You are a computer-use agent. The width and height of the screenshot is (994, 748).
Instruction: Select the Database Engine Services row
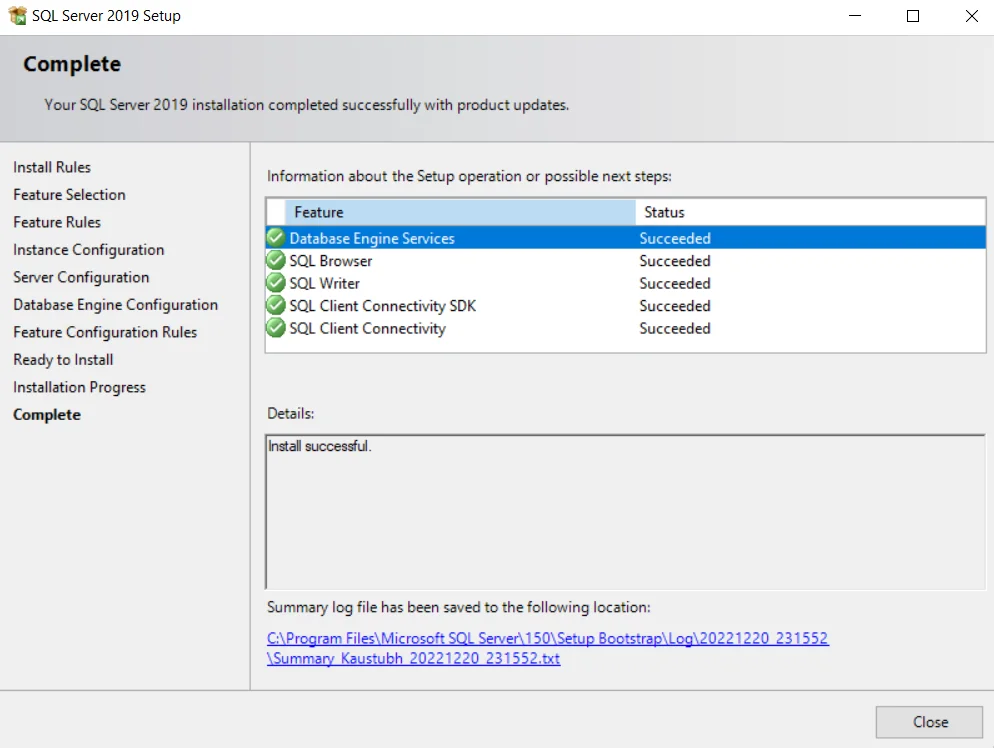point(450,238)
